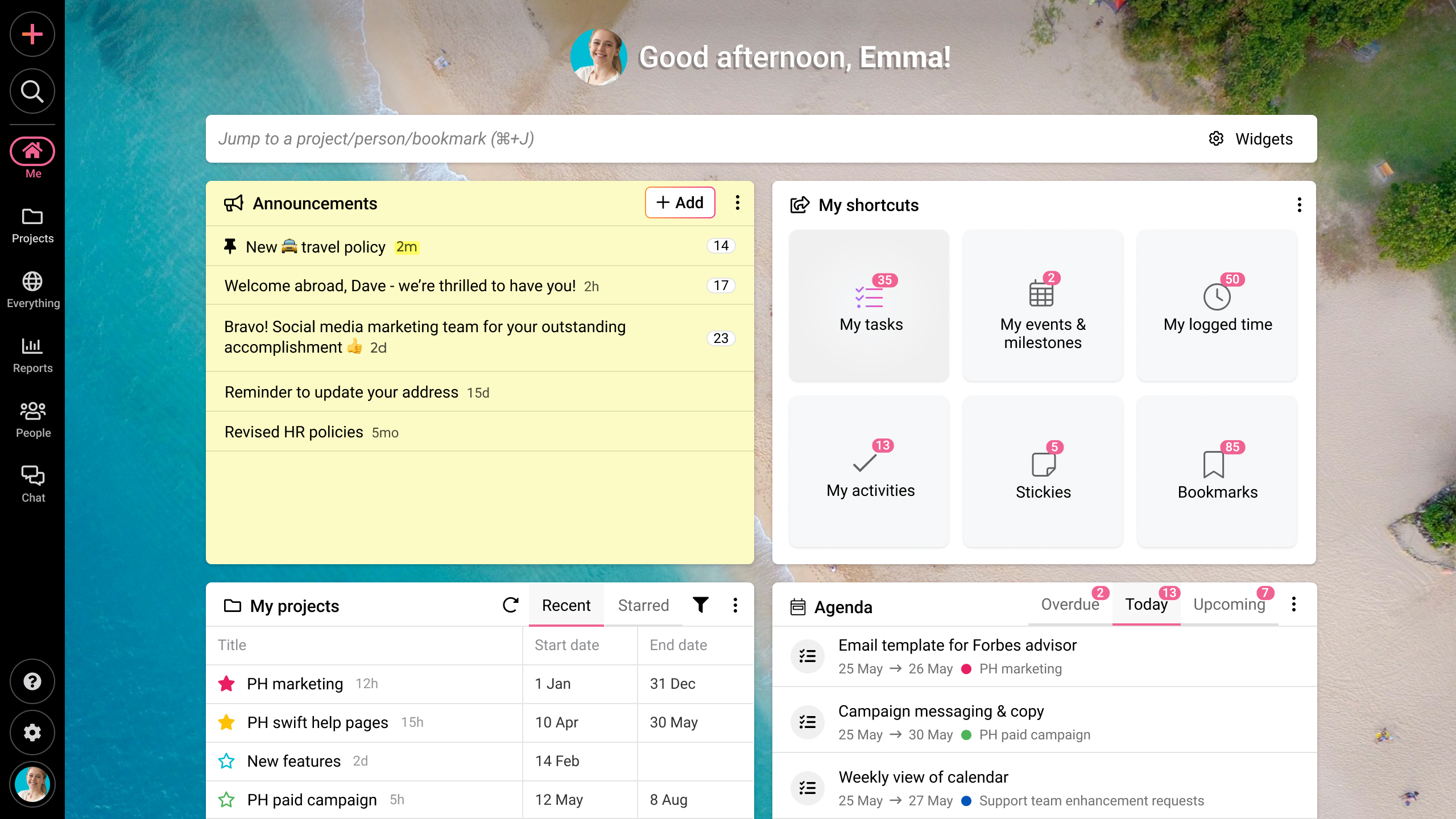1456x819 pixels.
Task: Click the plus quick-add icon in sidebar
Action: (32, 34)
